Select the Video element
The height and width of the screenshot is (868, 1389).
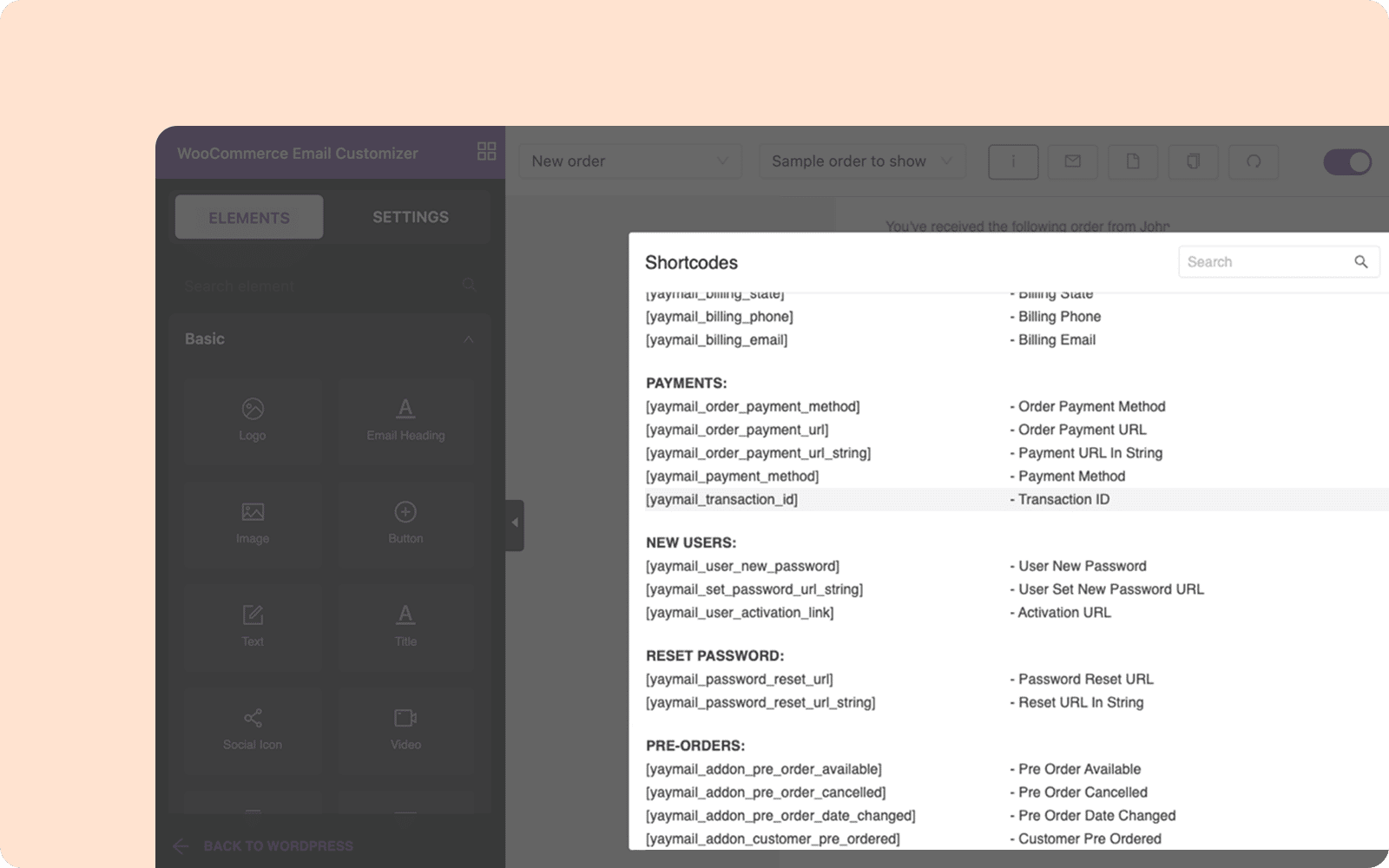(x=405, y=730)
